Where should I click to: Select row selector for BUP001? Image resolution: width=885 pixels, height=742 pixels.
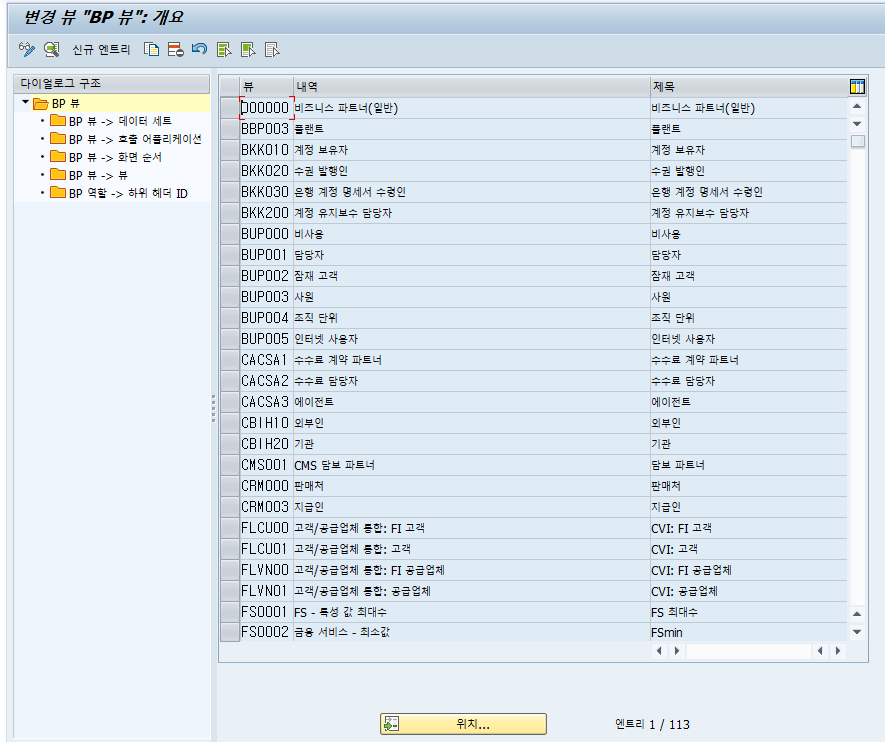coord(230,254)
